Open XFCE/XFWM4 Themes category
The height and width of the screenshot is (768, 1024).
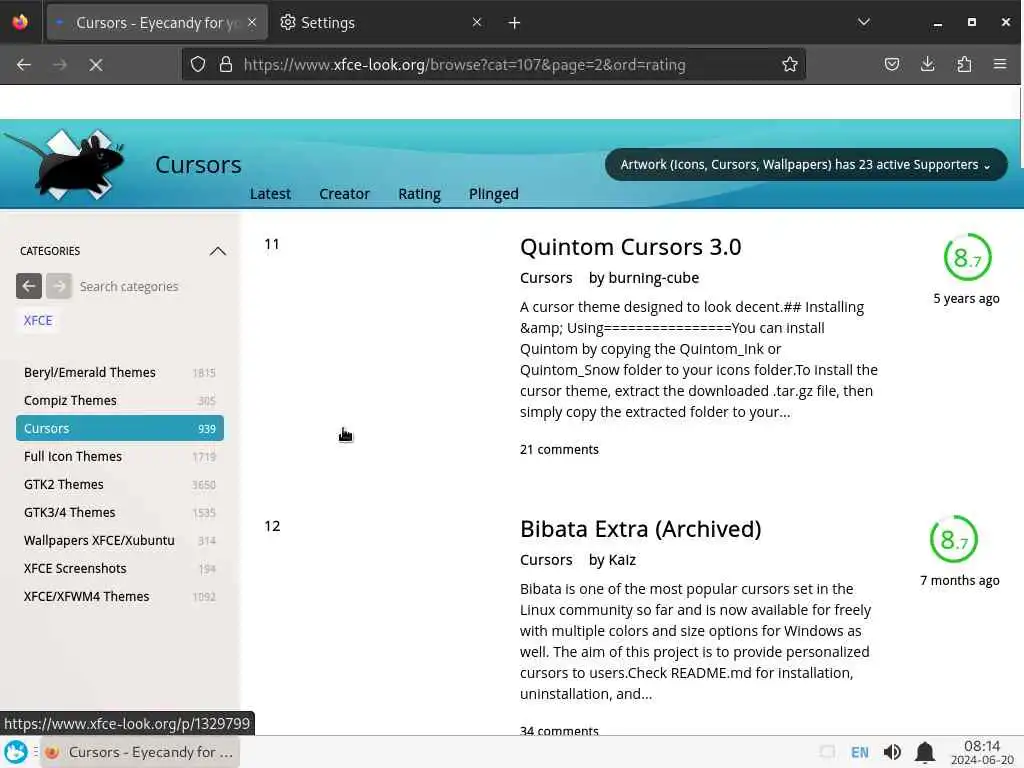[120, 597]
